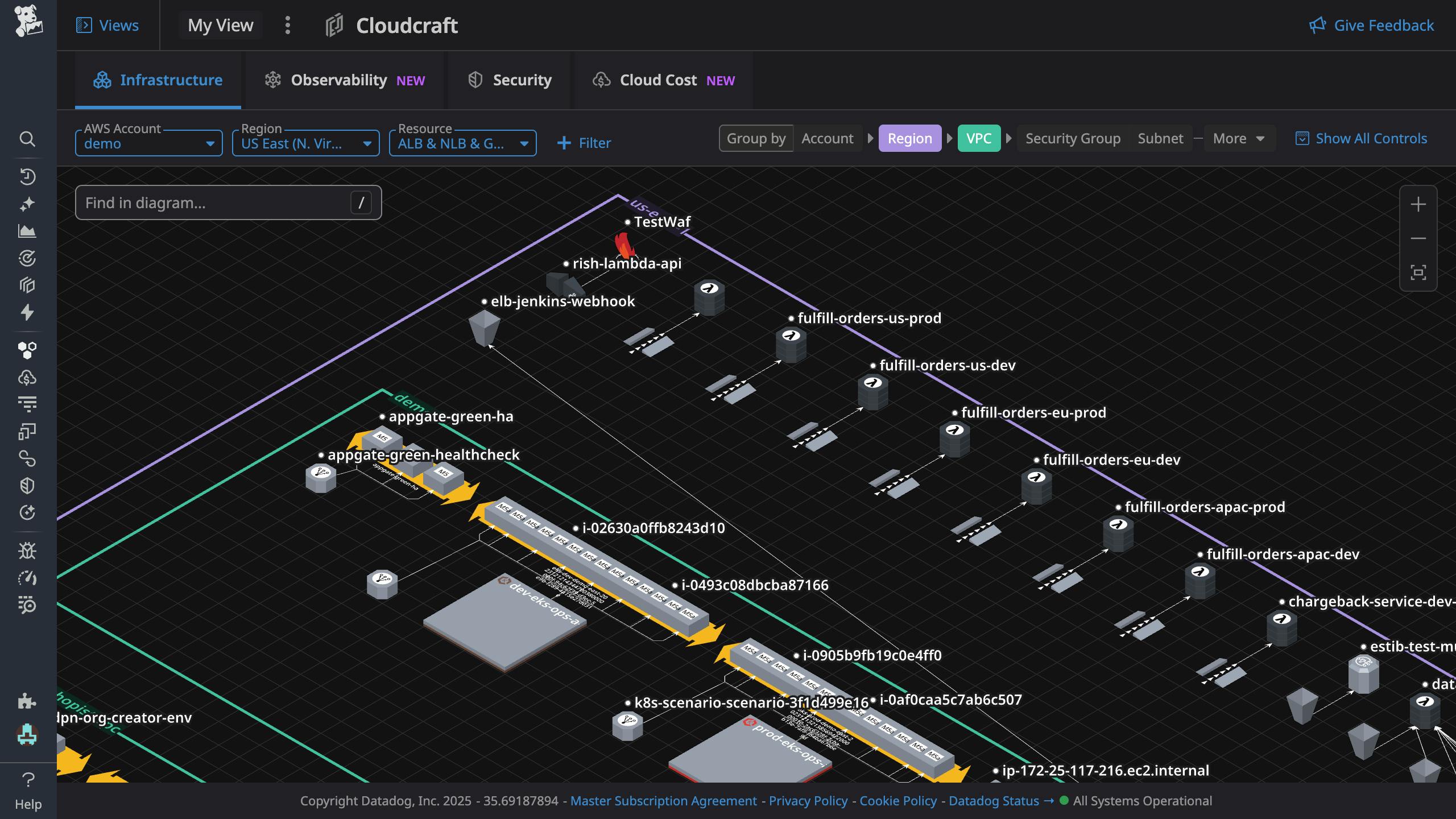Select the Integrations puzzle-piece icon
The image size is (1456, 819).
28,701
